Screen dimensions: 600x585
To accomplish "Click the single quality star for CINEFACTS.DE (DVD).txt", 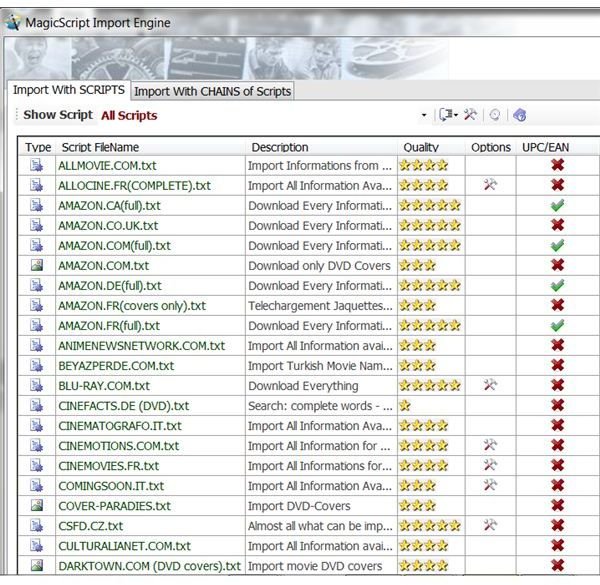I will pyautogui.click(x=405, y=406).
